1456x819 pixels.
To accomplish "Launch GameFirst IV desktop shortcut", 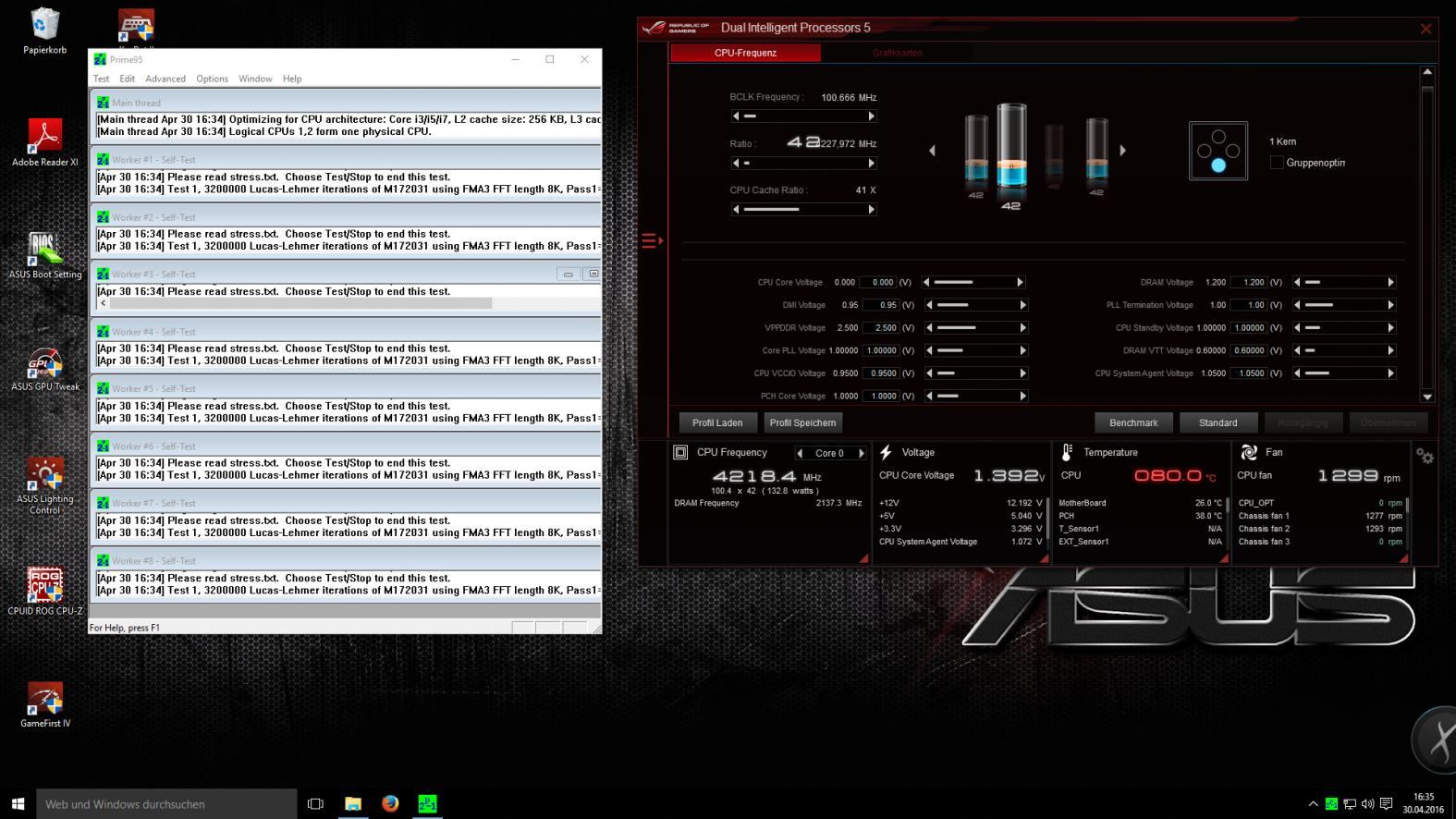I will coord(44,704).
